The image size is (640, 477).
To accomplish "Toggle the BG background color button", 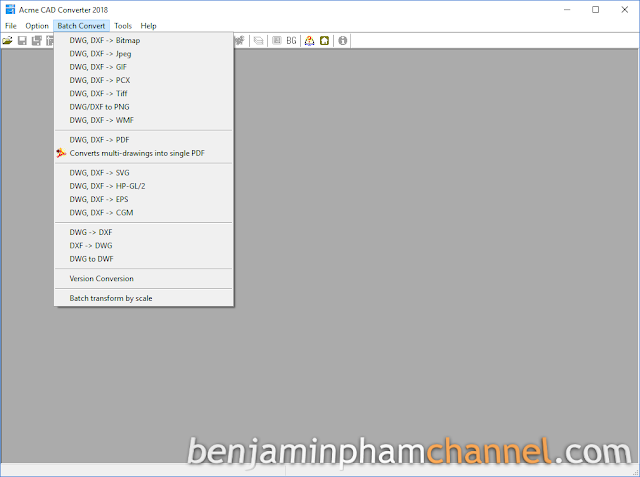I will pos(291,40).
